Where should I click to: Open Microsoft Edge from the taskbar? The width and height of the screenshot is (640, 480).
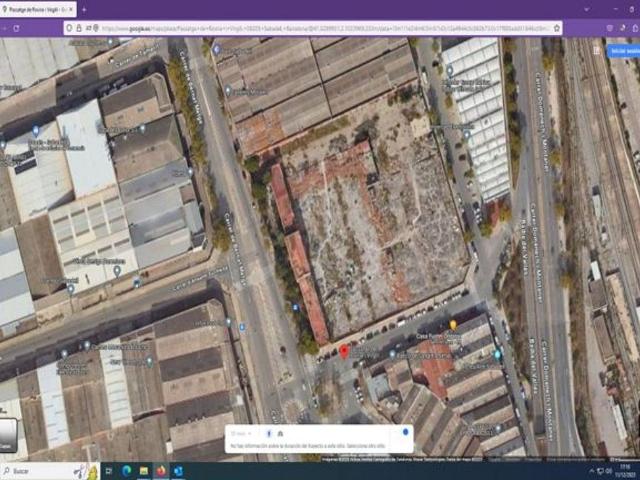click(126, 471)
